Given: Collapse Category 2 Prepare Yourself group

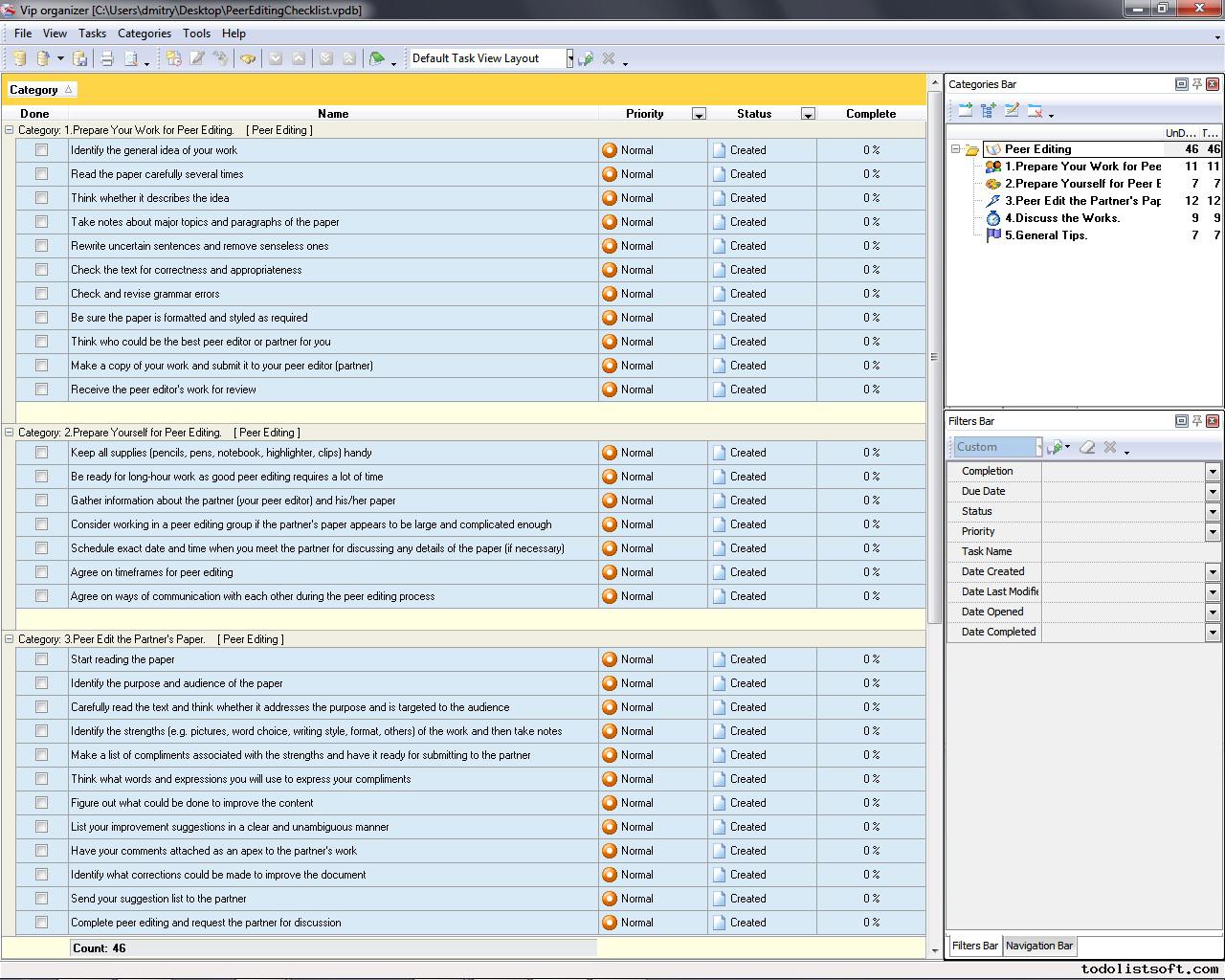Looking at the screenshot, I should point(10,433).
